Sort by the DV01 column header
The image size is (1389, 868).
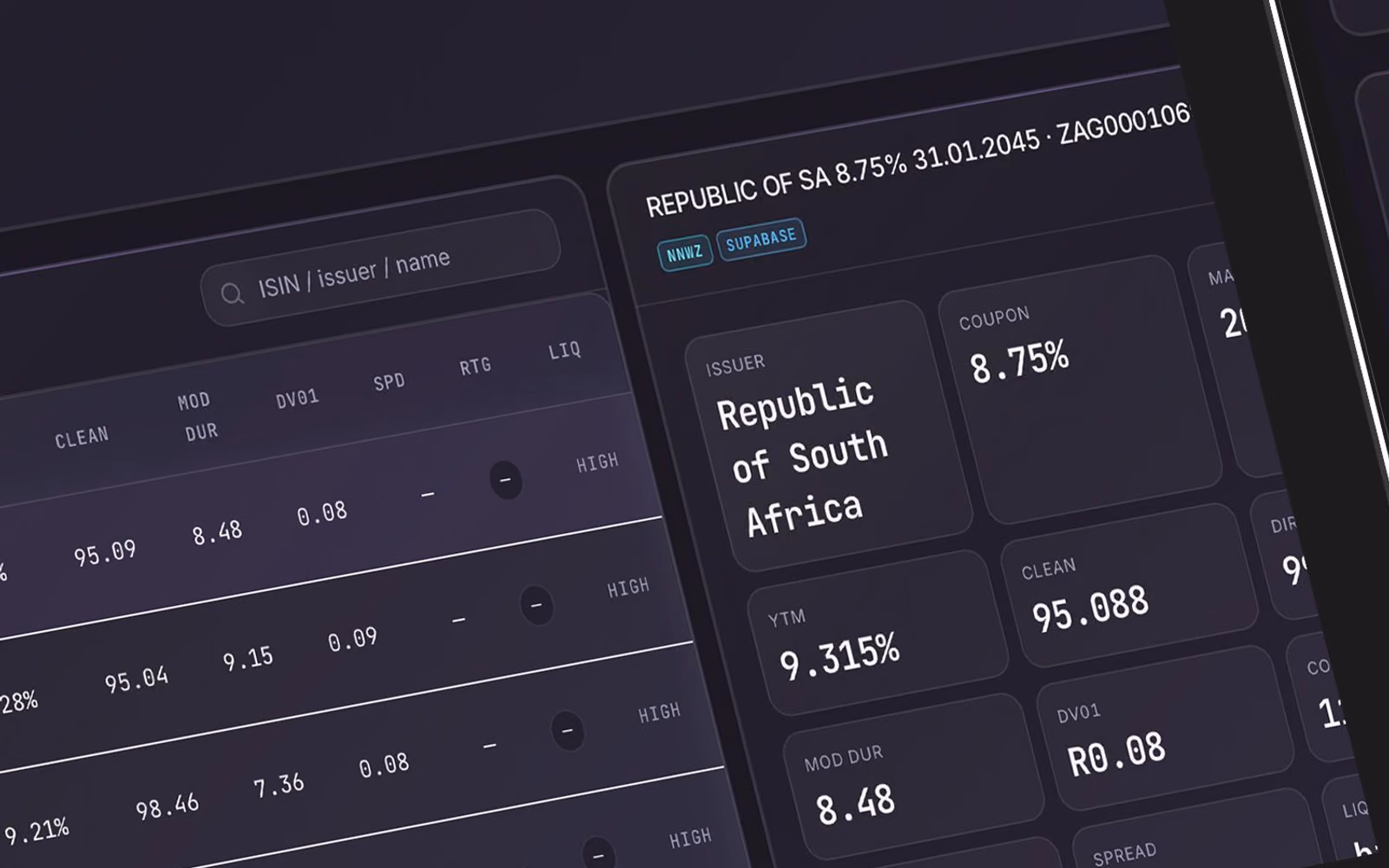(x=298, y=398)
